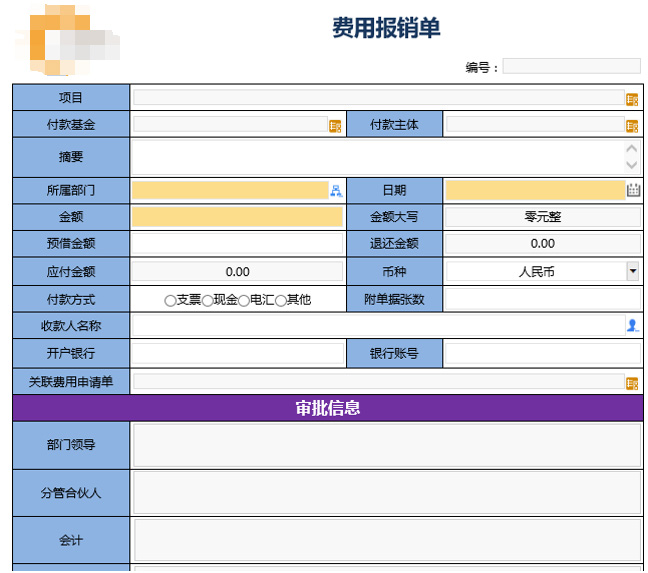This screenshot has width=648, height=573.
Task: Focus the 预借金额 input field
Action: (x=237, y=243)
